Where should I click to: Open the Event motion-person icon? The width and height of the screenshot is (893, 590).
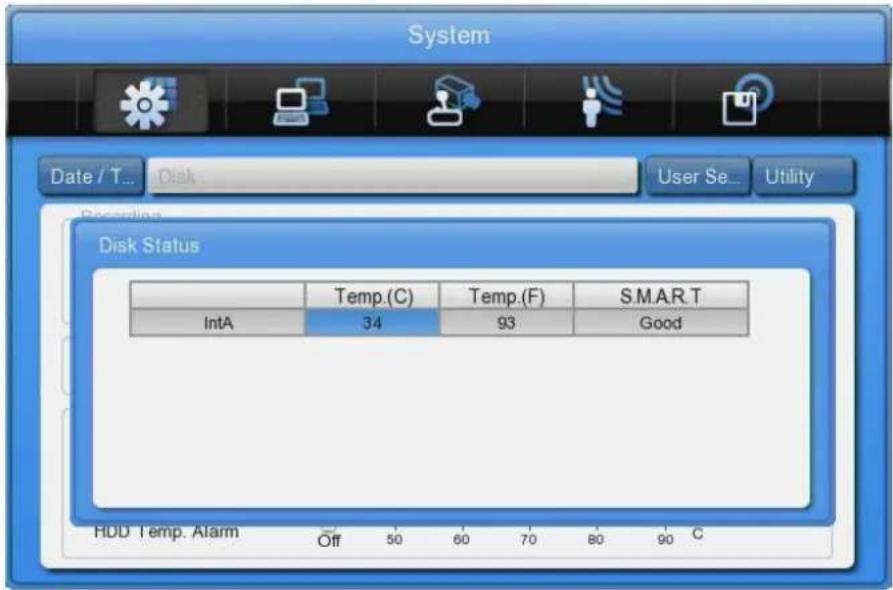[x=601, y=101]
